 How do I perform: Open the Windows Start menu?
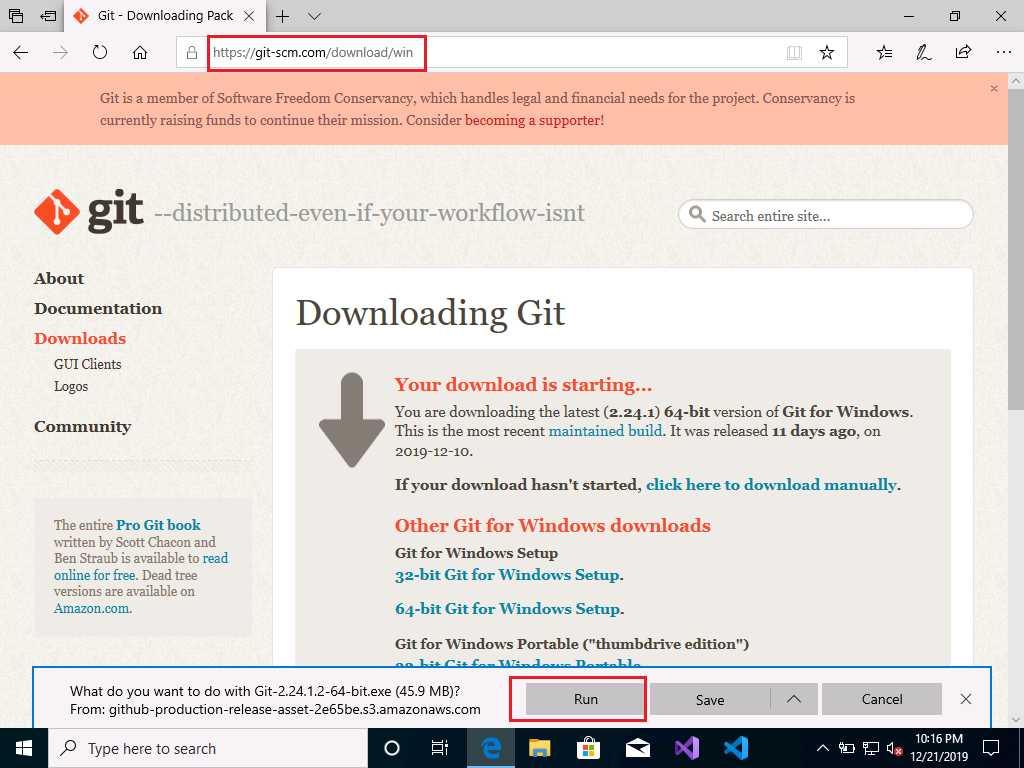[24, 748]
